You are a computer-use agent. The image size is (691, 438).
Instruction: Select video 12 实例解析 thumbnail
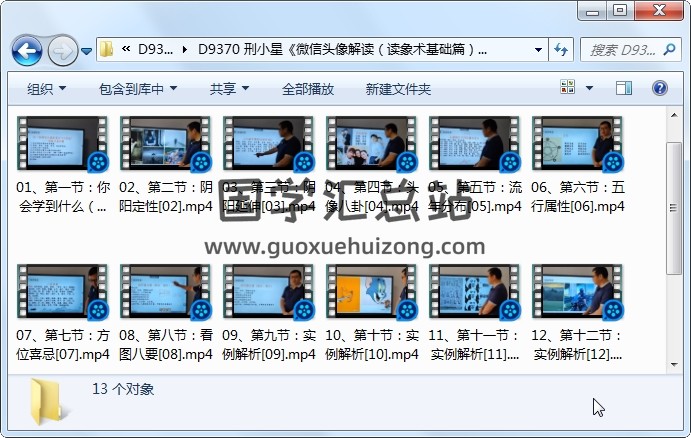coord(578,292)
